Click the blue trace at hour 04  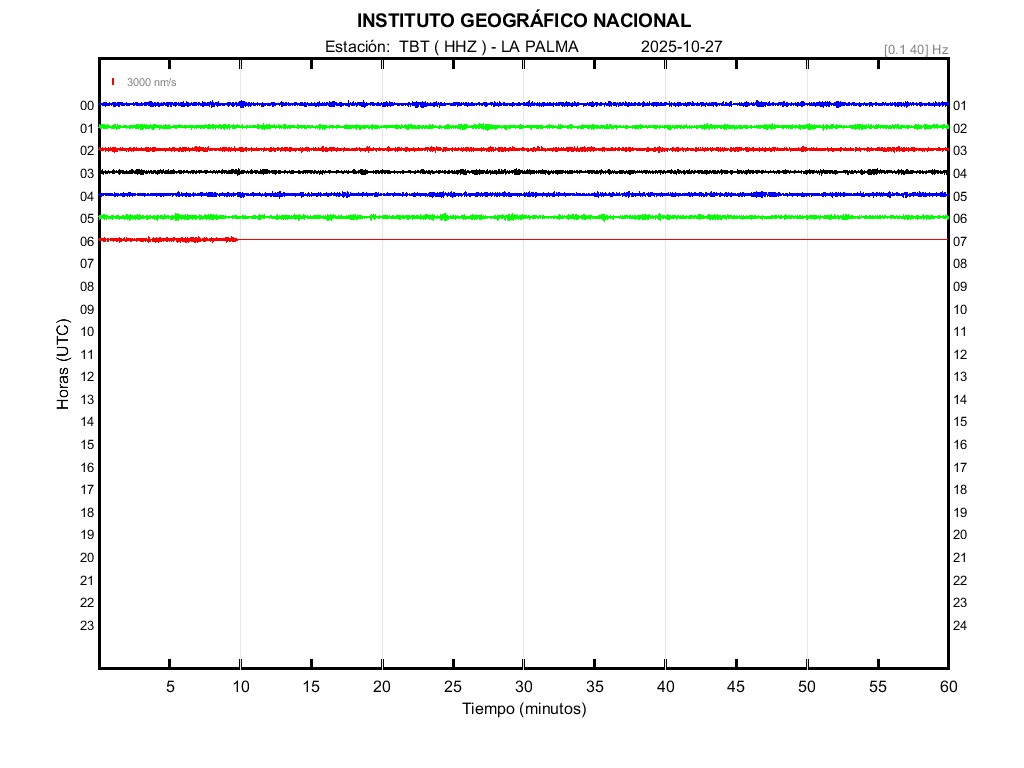(523, 194)
